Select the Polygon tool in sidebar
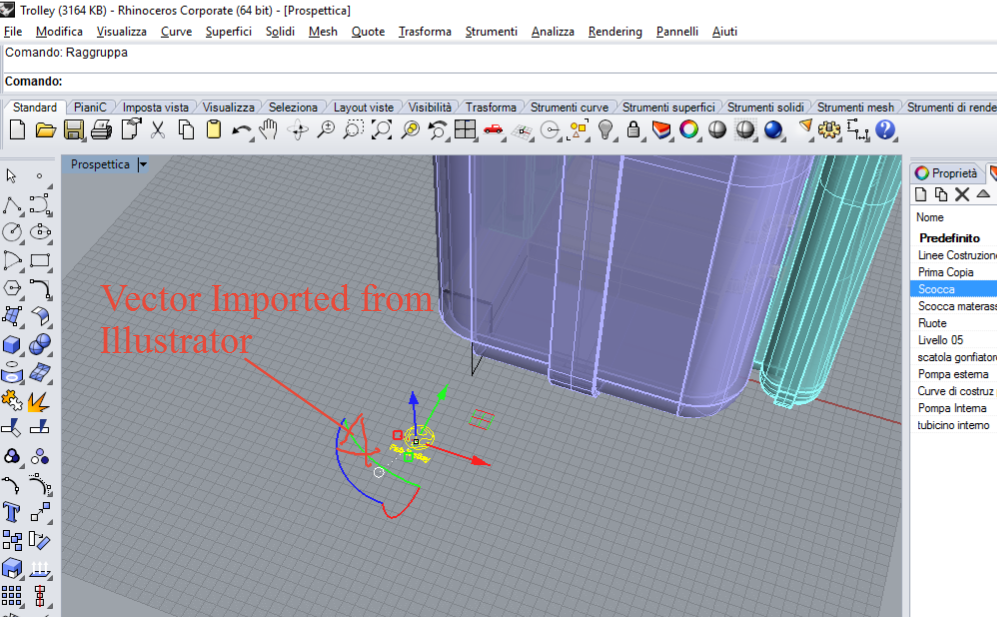The width and height of the screenshot is (997, 617). (x=12, y=288)
